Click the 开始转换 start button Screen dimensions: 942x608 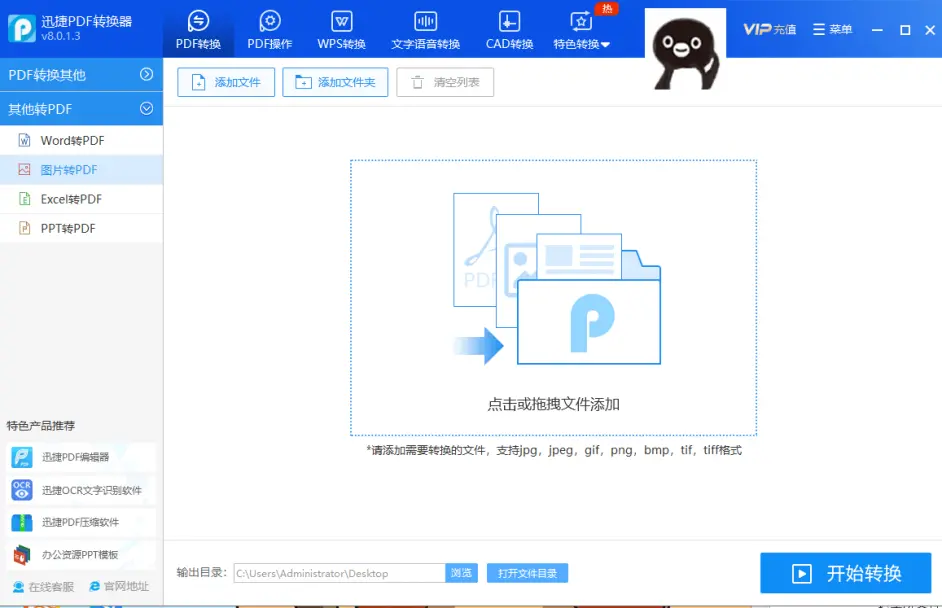pos(846,573)
